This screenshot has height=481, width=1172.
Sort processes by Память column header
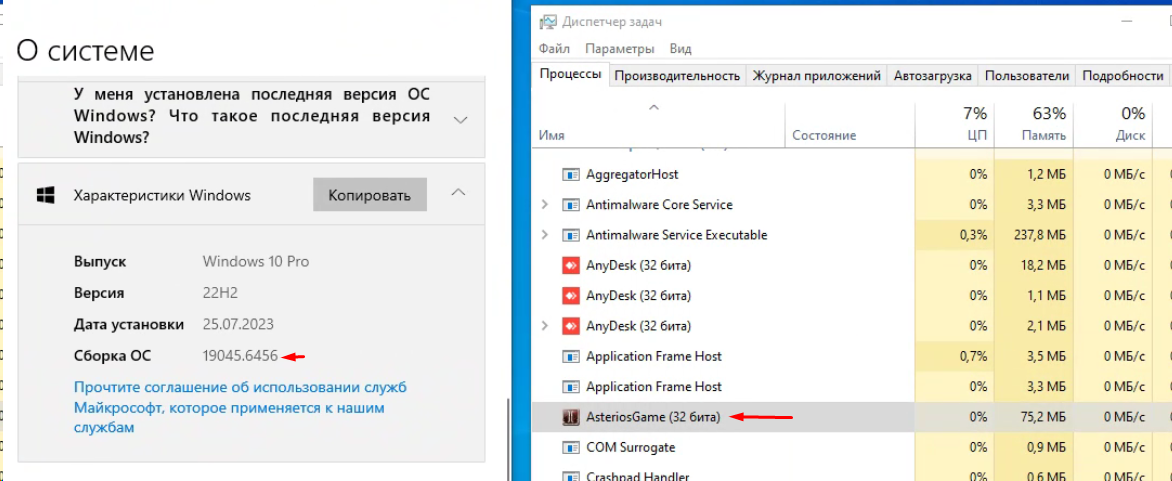click(x=1042, y=125)
